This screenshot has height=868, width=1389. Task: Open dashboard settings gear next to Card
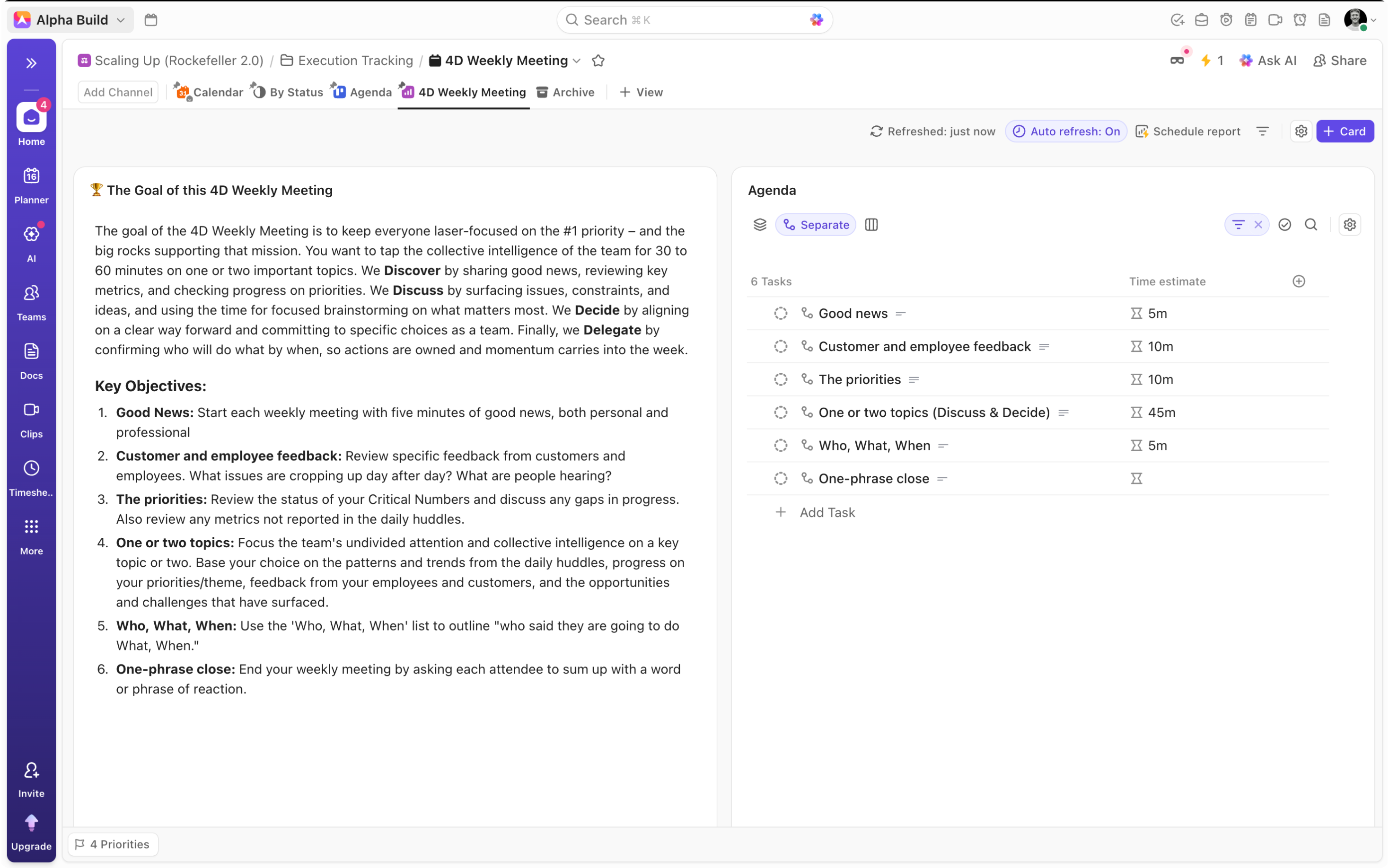pos(1301,132)
